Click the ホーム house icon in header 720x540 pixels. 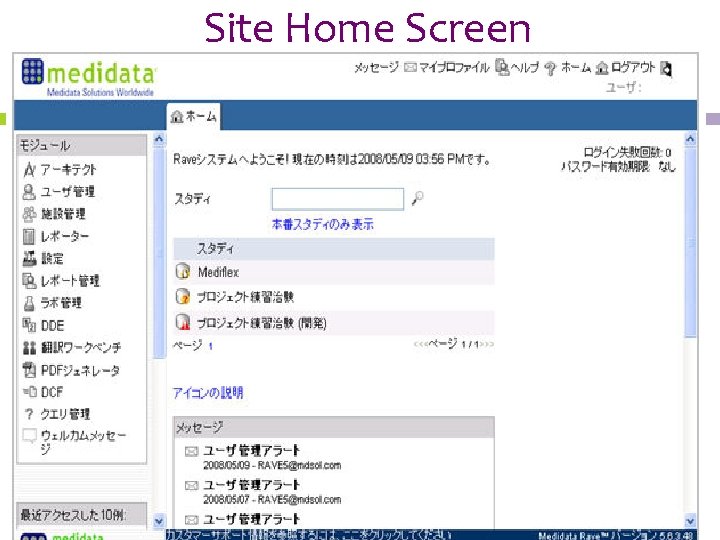point(602,68)
